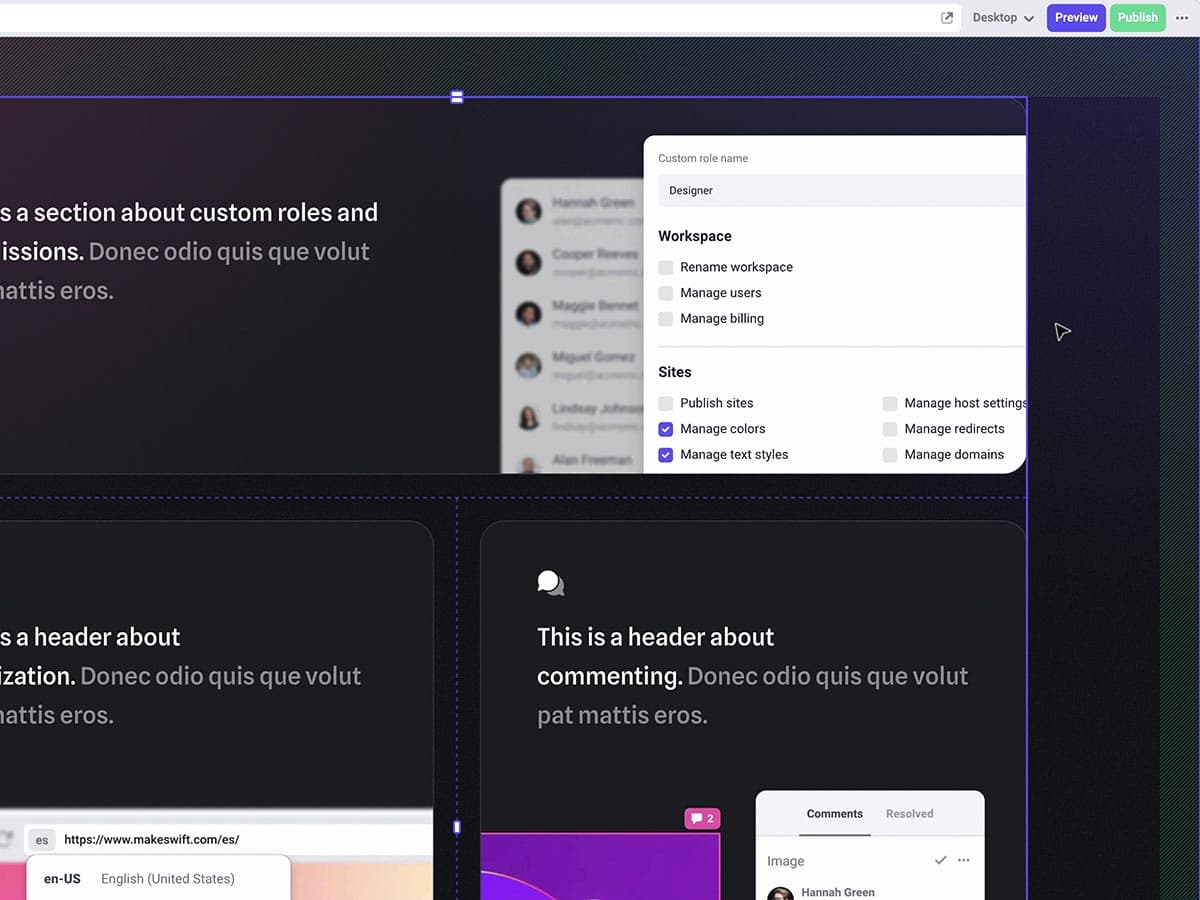Check the Manage domains checkbox

point(890,455)
